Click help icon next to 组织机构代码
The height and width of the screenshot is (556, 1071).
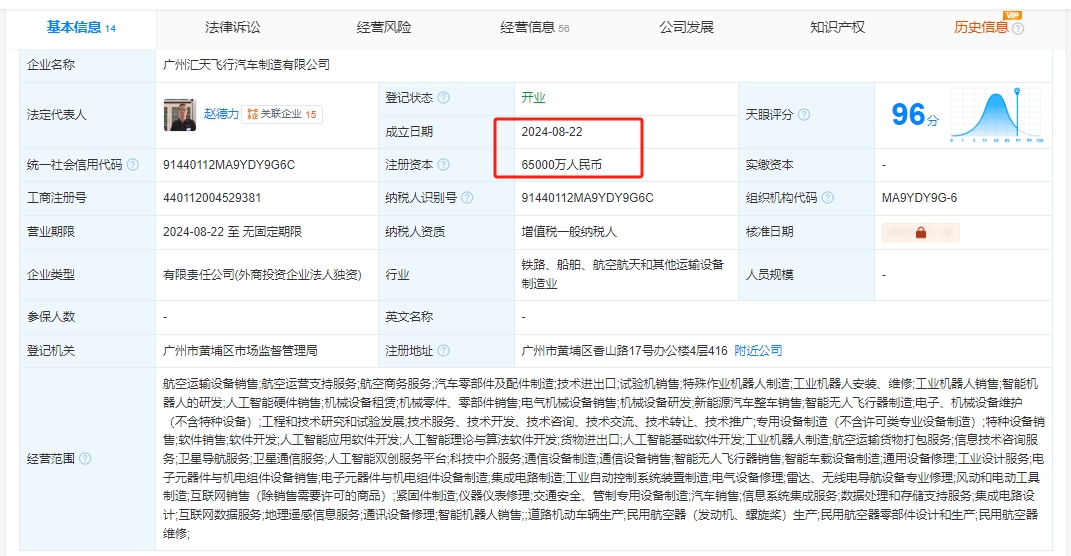pyautogui.click(x=828, y=198)
